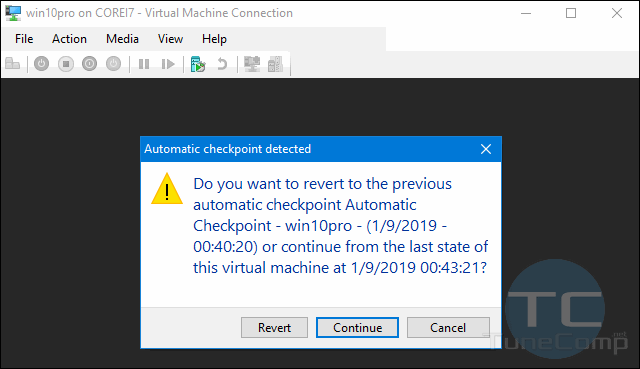Pause the virtual machine from toolbar
Image resolution: width=640 pixels, height=369 pixels.
[144, 64]
